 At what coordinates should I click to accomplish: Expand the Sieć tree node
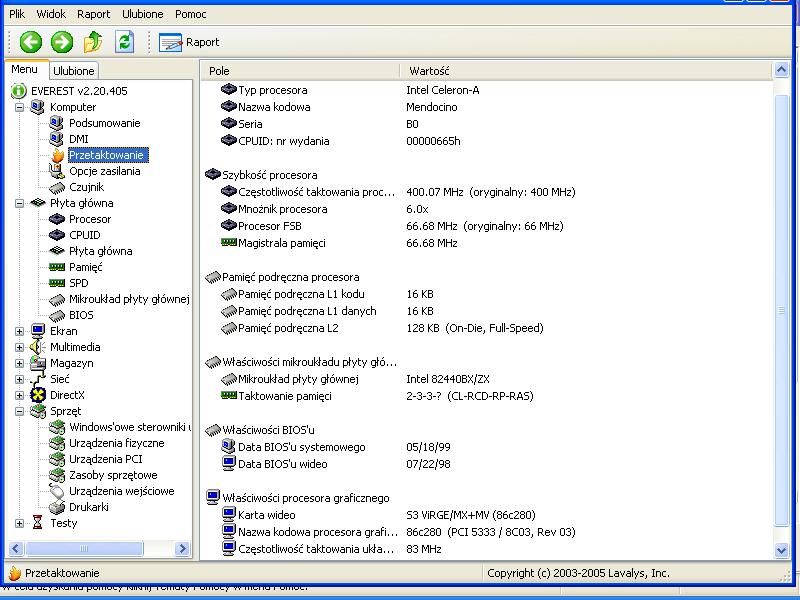tap(19, 379)
